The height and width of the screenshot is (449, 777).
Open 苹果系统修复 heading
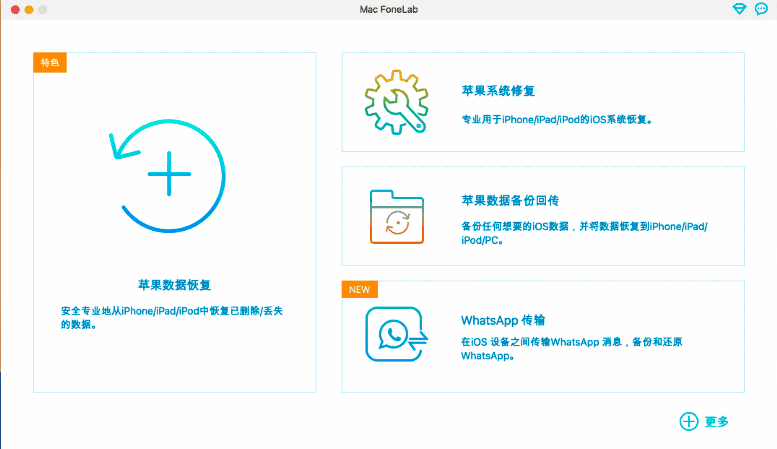[498, 91]
